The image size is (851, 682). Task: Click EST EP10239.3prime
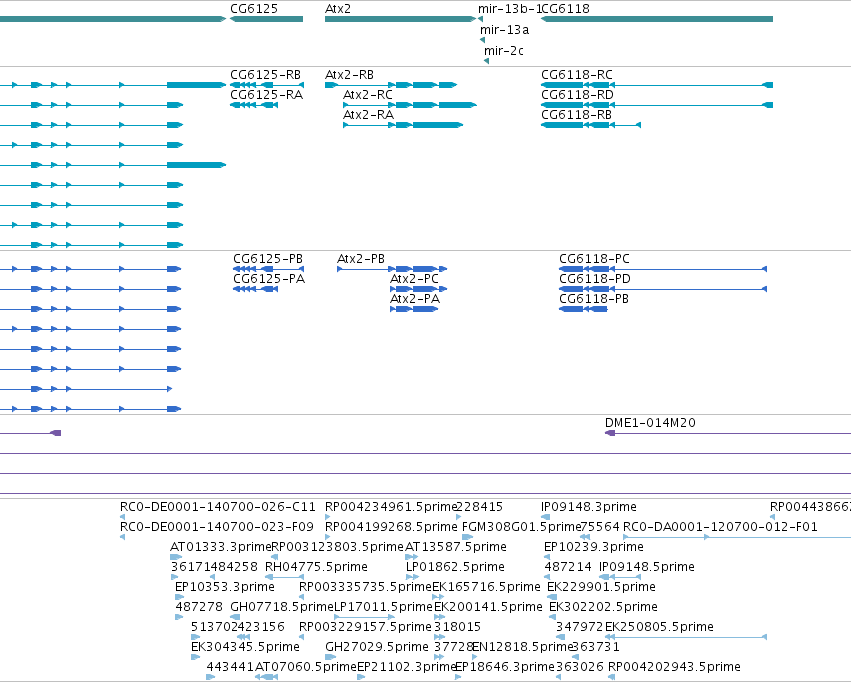tap(594, 547)
